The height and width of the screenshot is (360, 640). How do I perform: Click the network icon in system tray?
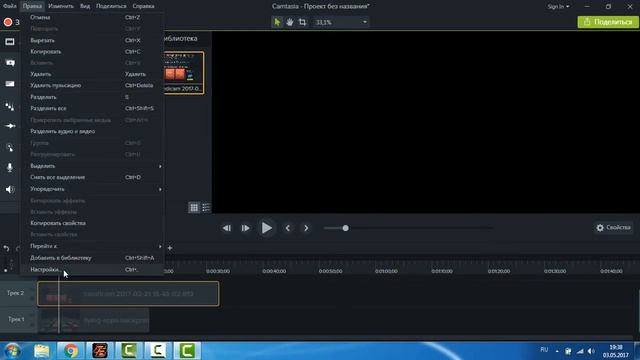(x=580, y=351)
